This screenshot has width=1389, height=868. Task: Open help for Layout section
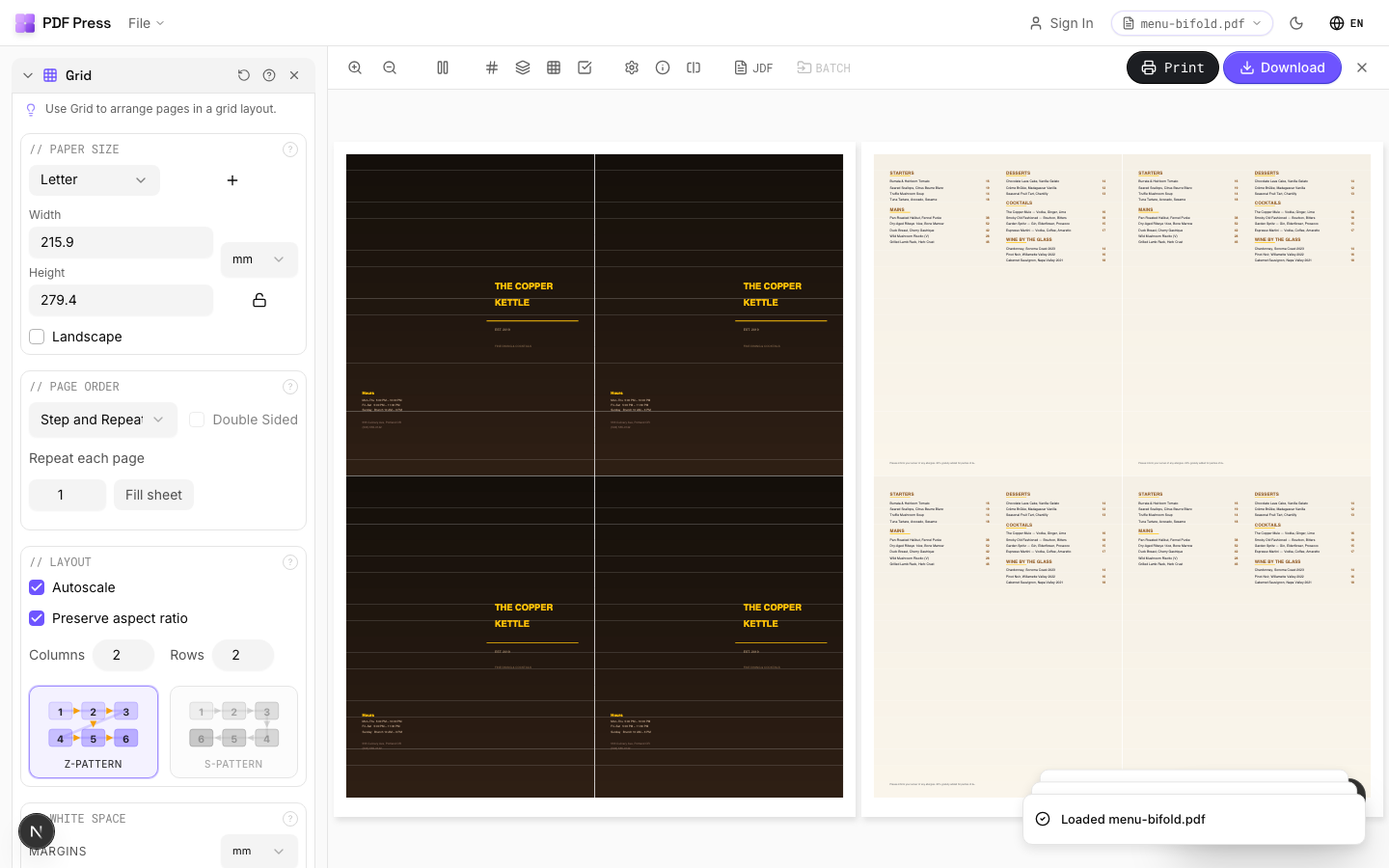point(290,562)
